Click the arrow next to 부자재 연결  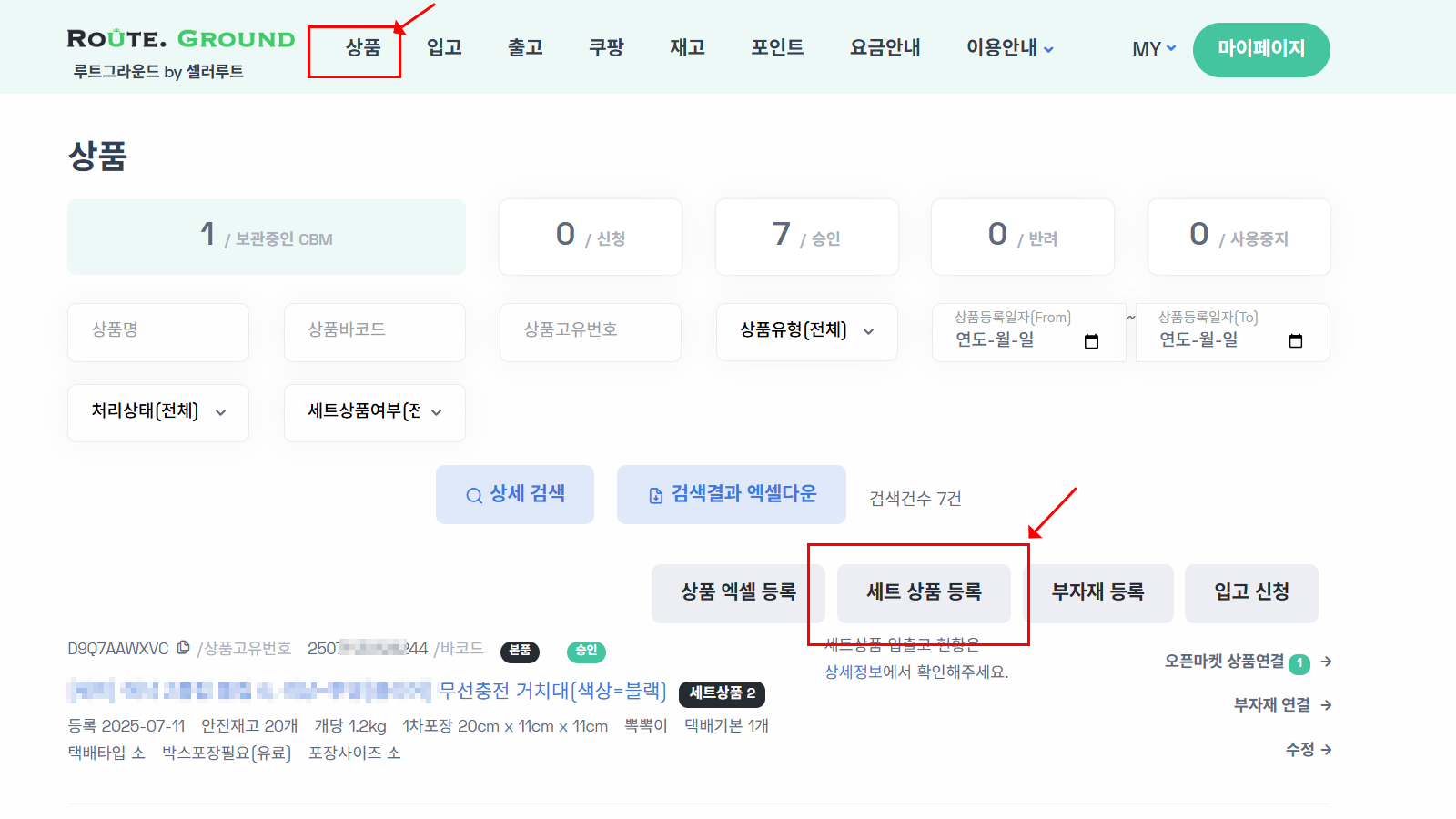tap(1328, 704)
